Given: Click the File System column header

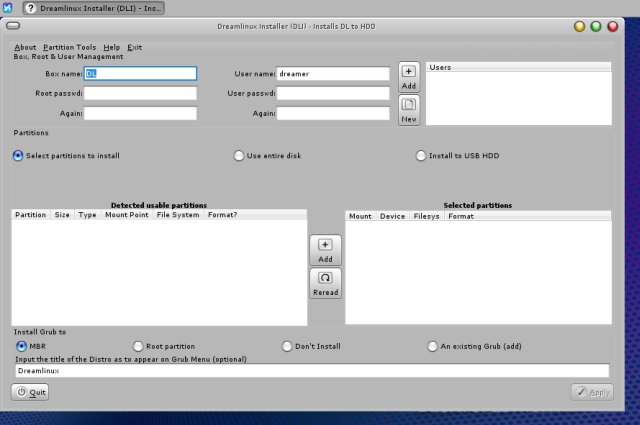Looking at the screenshot, I should (178, 215).
